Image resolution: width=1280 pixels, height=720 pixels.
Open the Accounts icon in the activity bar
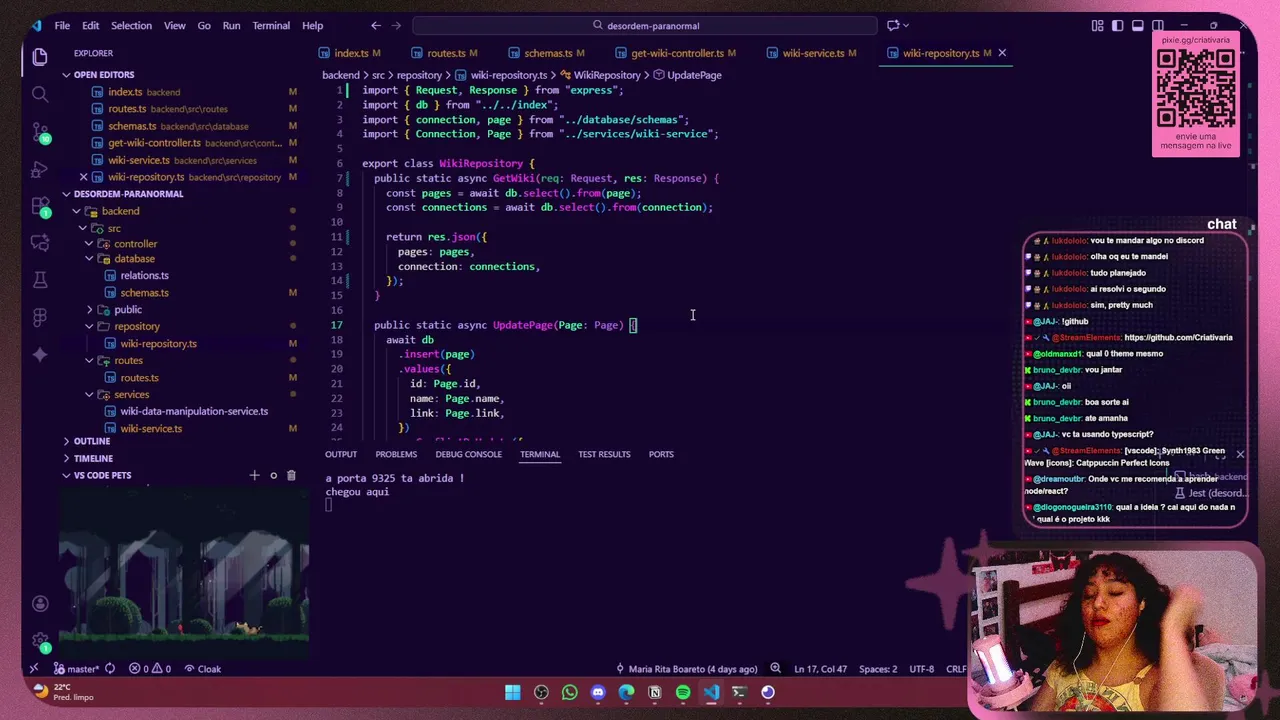(40, 603)
